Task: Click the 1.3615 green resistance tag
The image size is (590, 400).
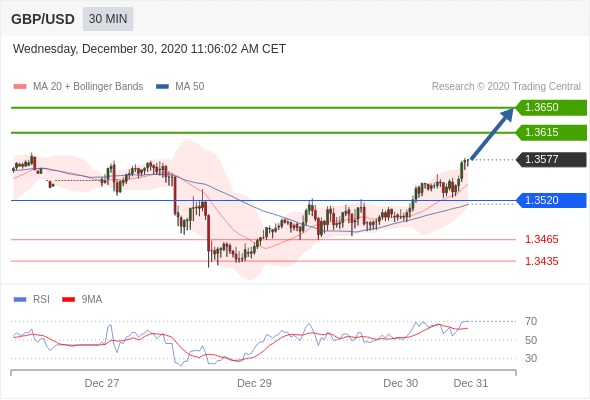Action: pos(551,132)
